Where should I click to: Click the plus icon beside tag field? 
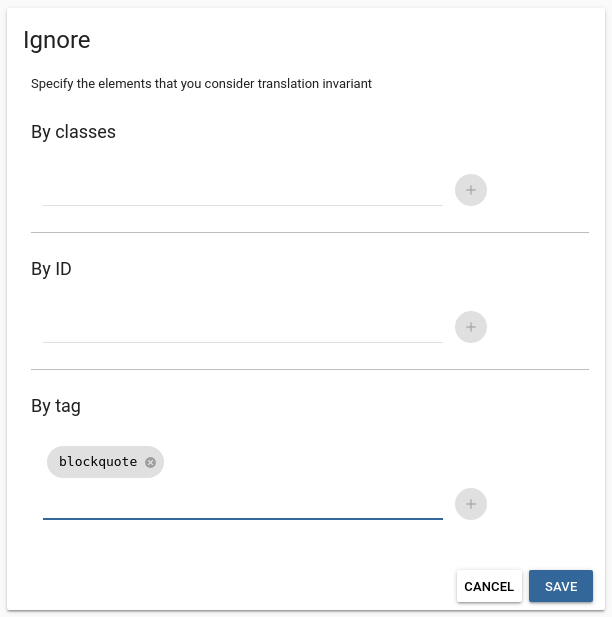coord(470,504)
